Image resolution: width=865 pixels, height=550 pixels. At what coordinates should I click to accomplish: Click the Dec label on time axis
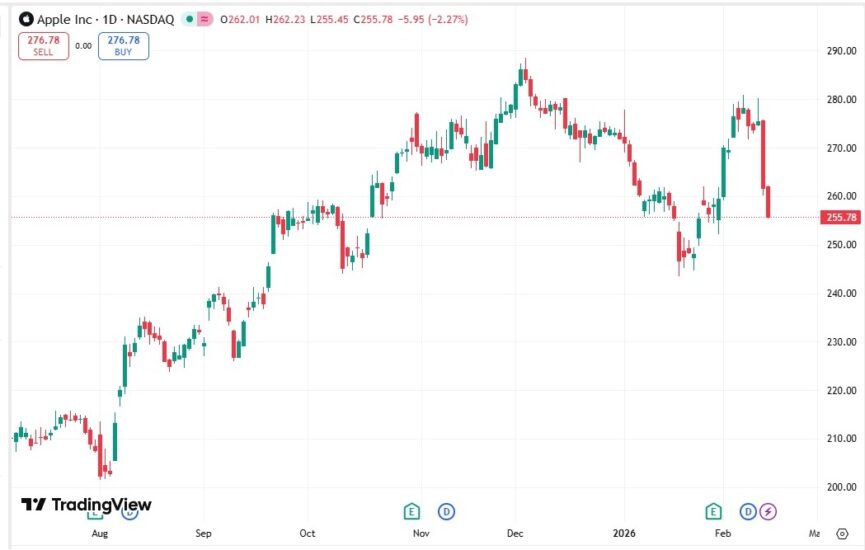pyautogui.click(x=516, y=534)
